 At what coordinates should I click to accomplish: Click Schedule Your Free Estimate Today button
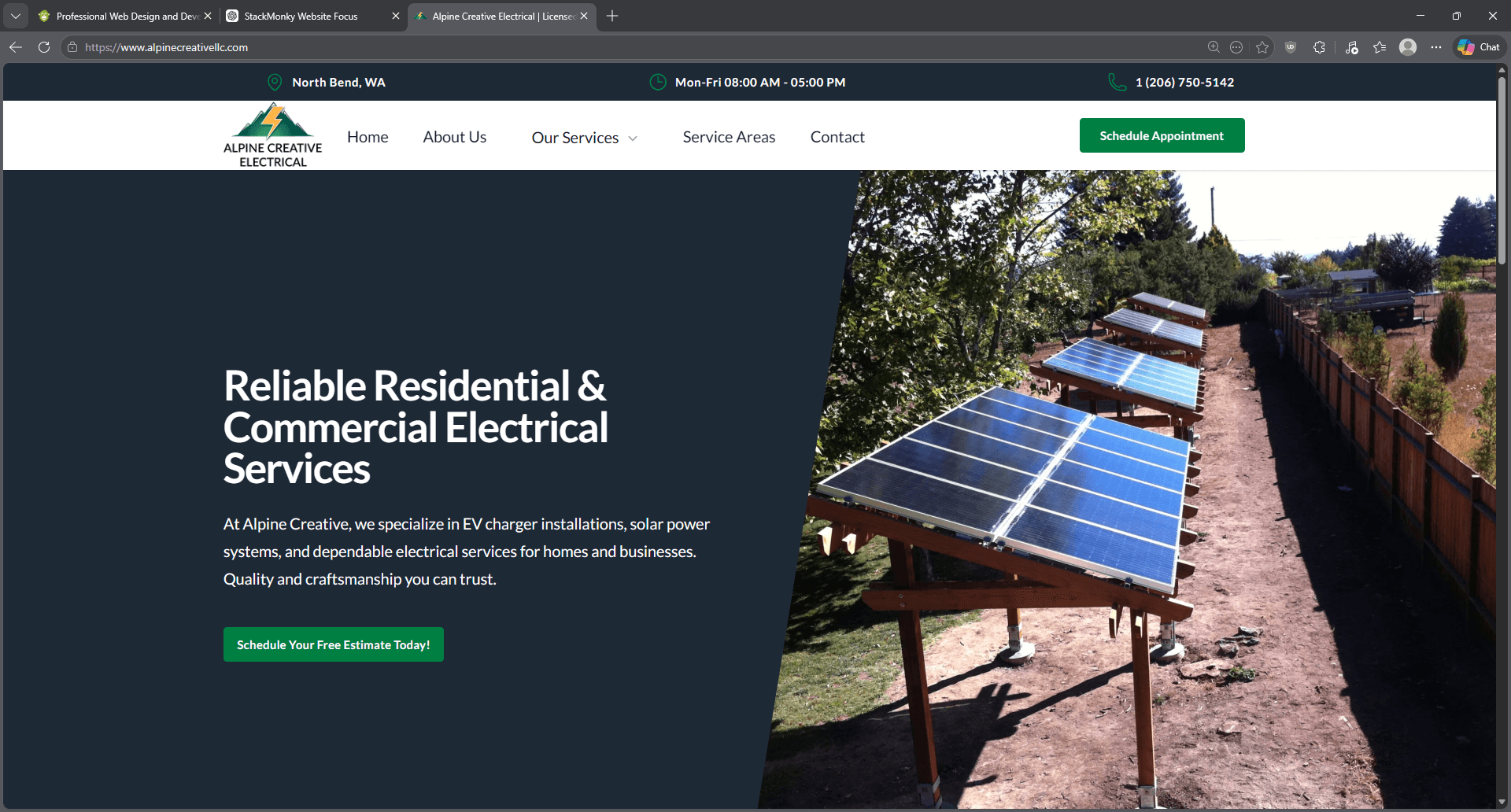pos(333,644)
